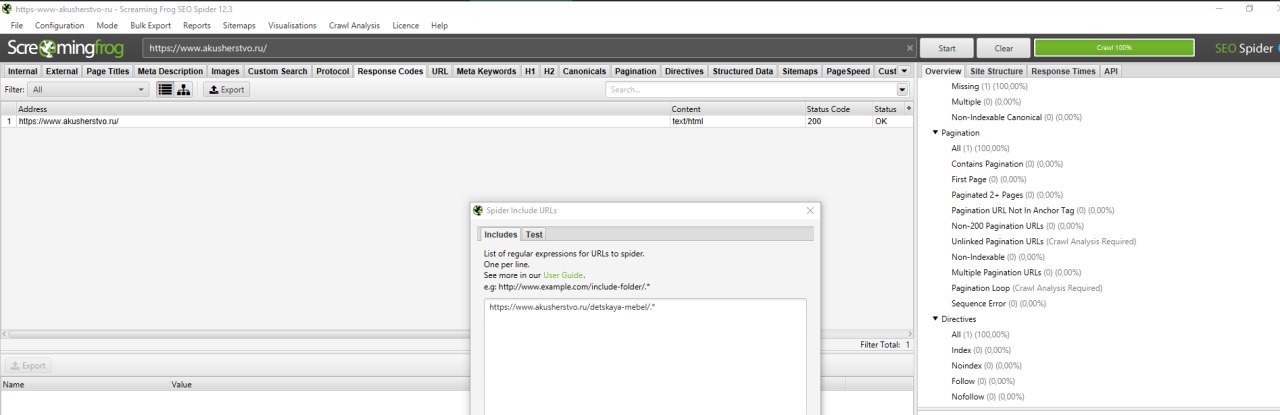Screen dimensions: 1280x415
Task: Open the Configuration menu
Action: (x=60, y=25)
